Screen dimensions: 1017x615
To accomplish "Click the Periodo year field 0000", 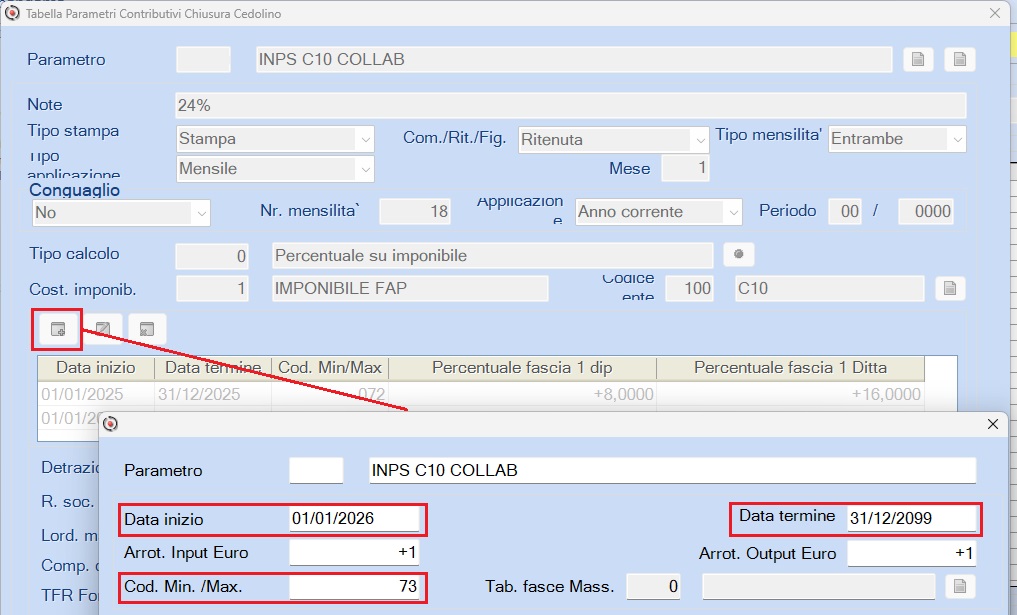I will click(x=926, y=211).
